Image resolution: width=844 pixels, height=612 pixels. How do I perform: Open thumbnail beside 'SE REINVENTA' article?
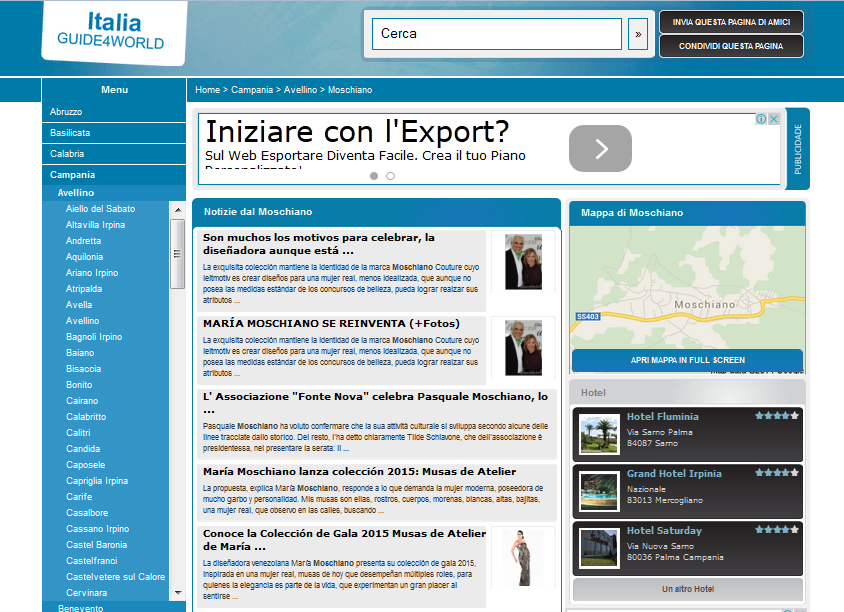click(x=523, y=347)
